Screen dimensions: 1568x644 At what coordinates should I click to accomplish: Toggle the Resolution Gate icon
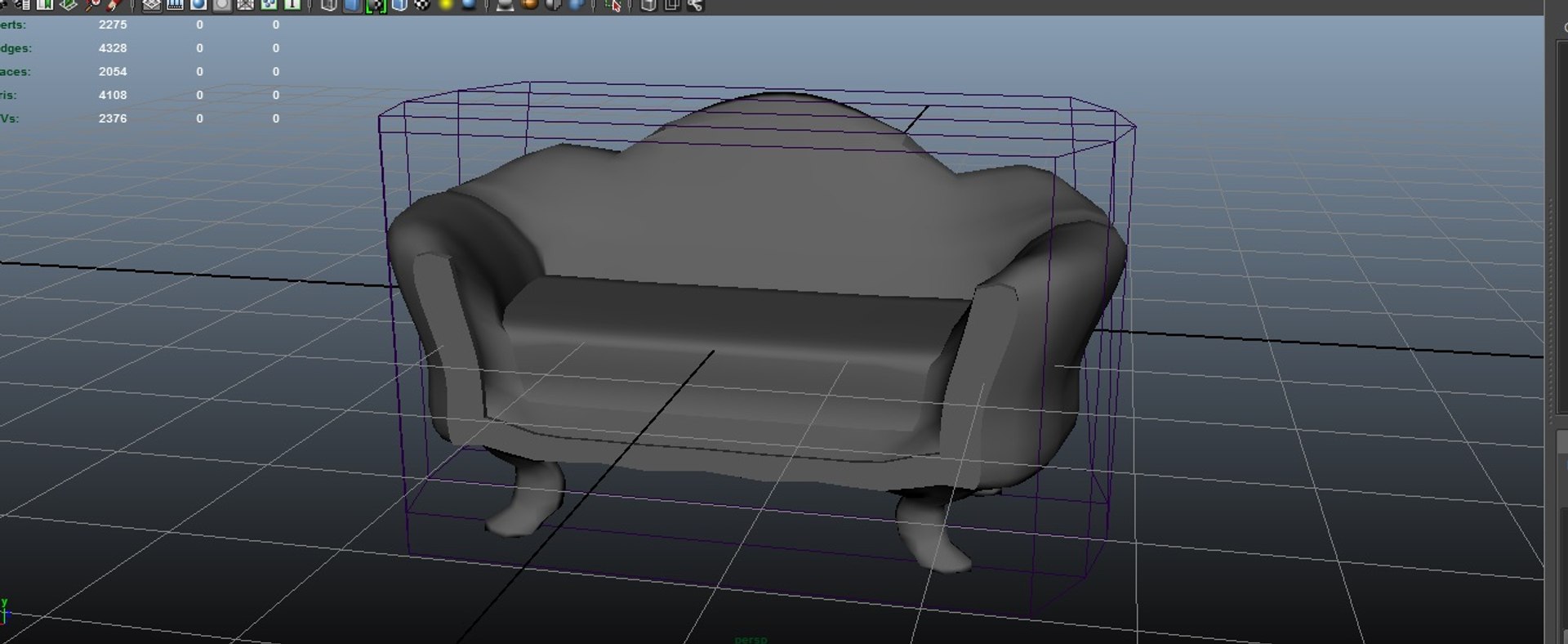198,5
